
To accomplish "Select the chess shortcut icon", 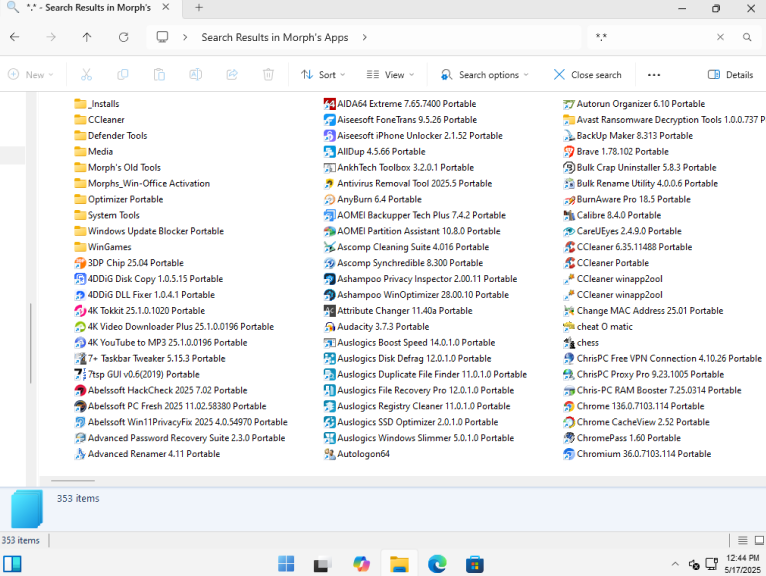I will point(569,342).
